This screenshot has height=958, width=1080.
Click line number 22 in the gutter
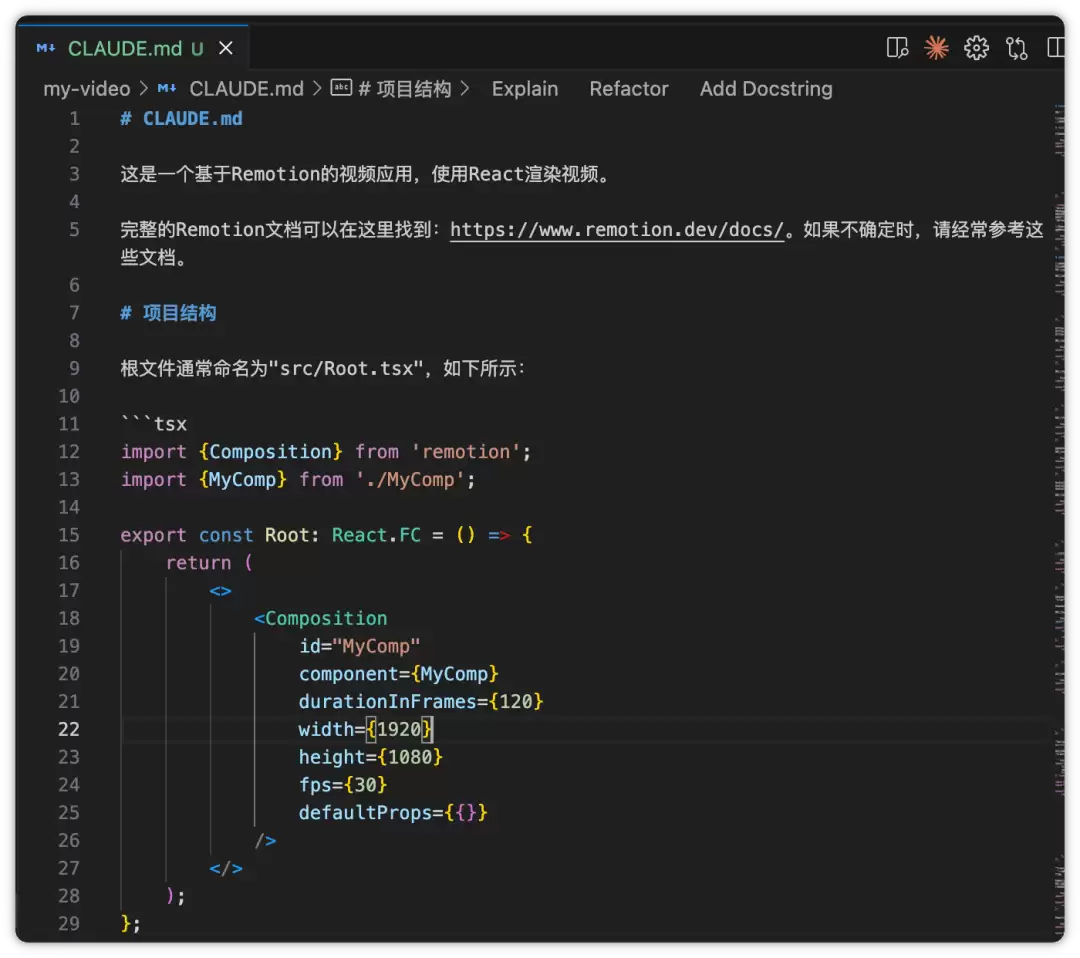[x=68, y=729]
